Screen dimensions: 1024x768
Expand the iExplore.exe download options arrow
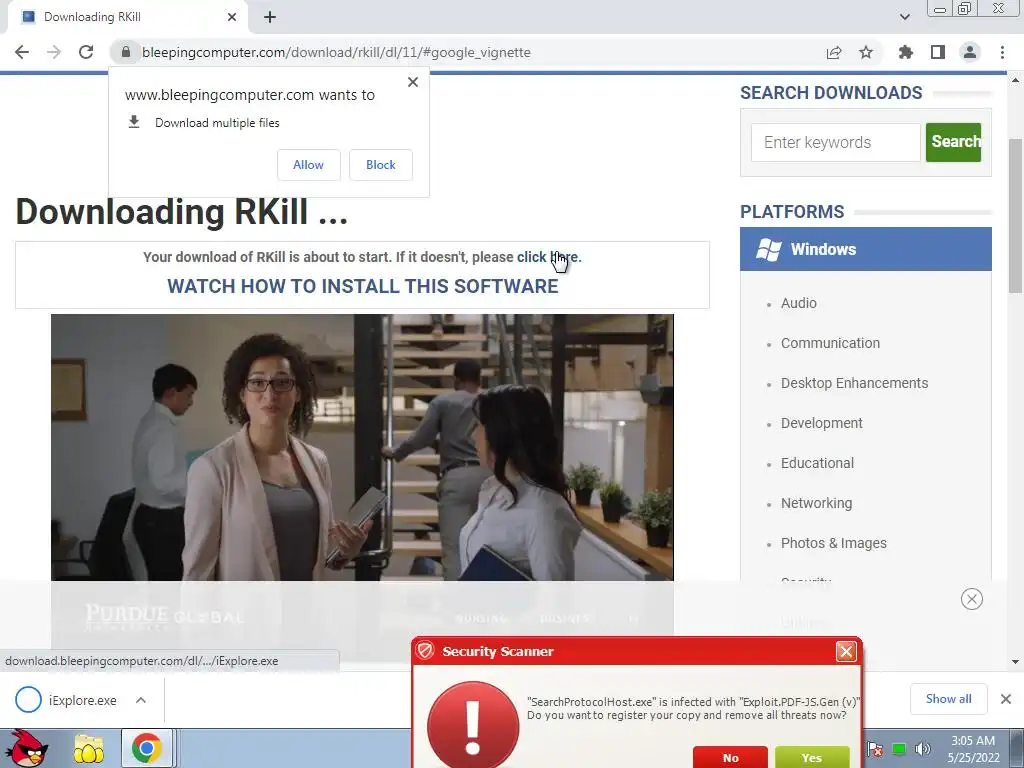coord(140,700)
